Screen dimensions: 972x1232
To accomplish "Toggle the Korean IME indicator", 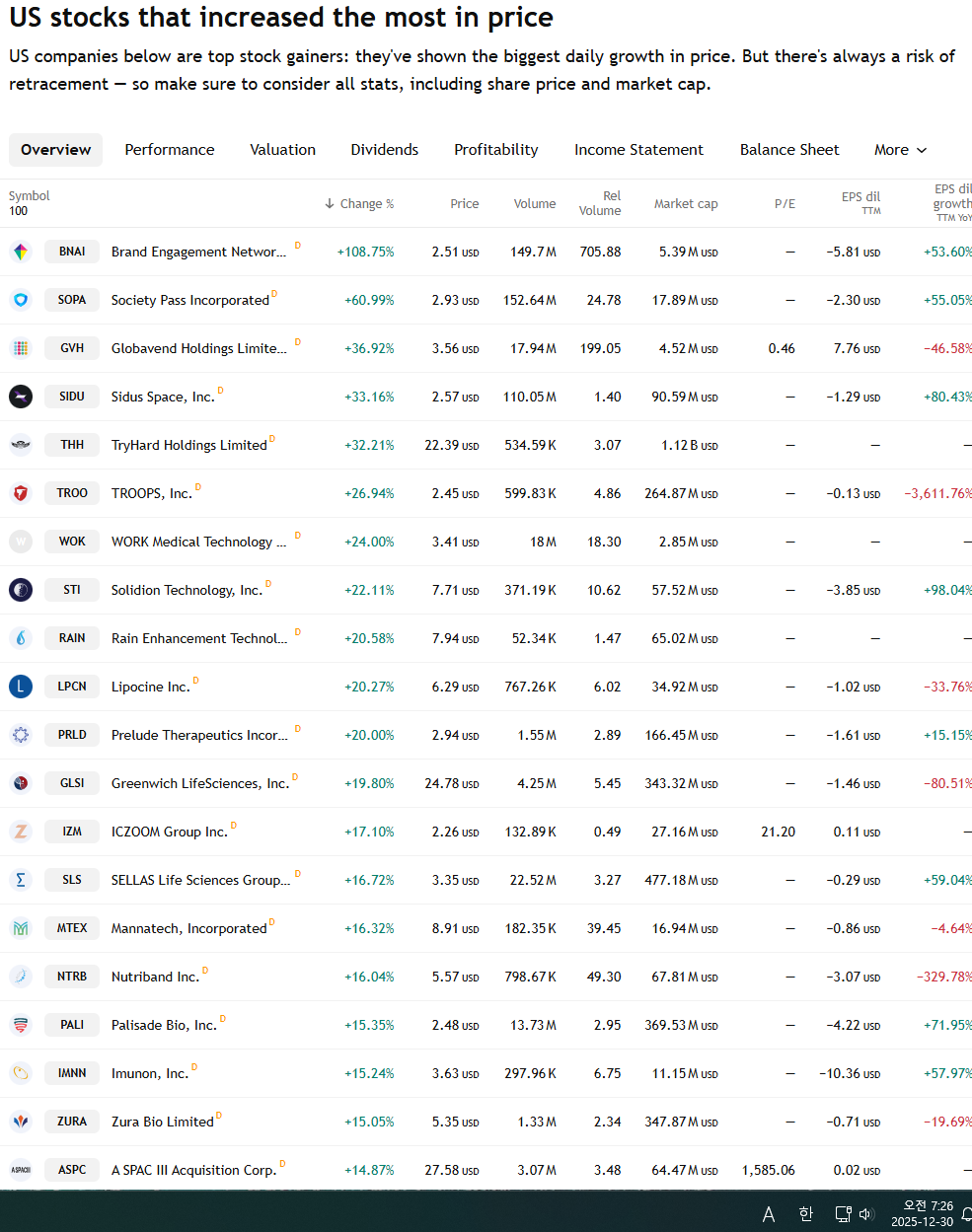I will coord(805,1214).
